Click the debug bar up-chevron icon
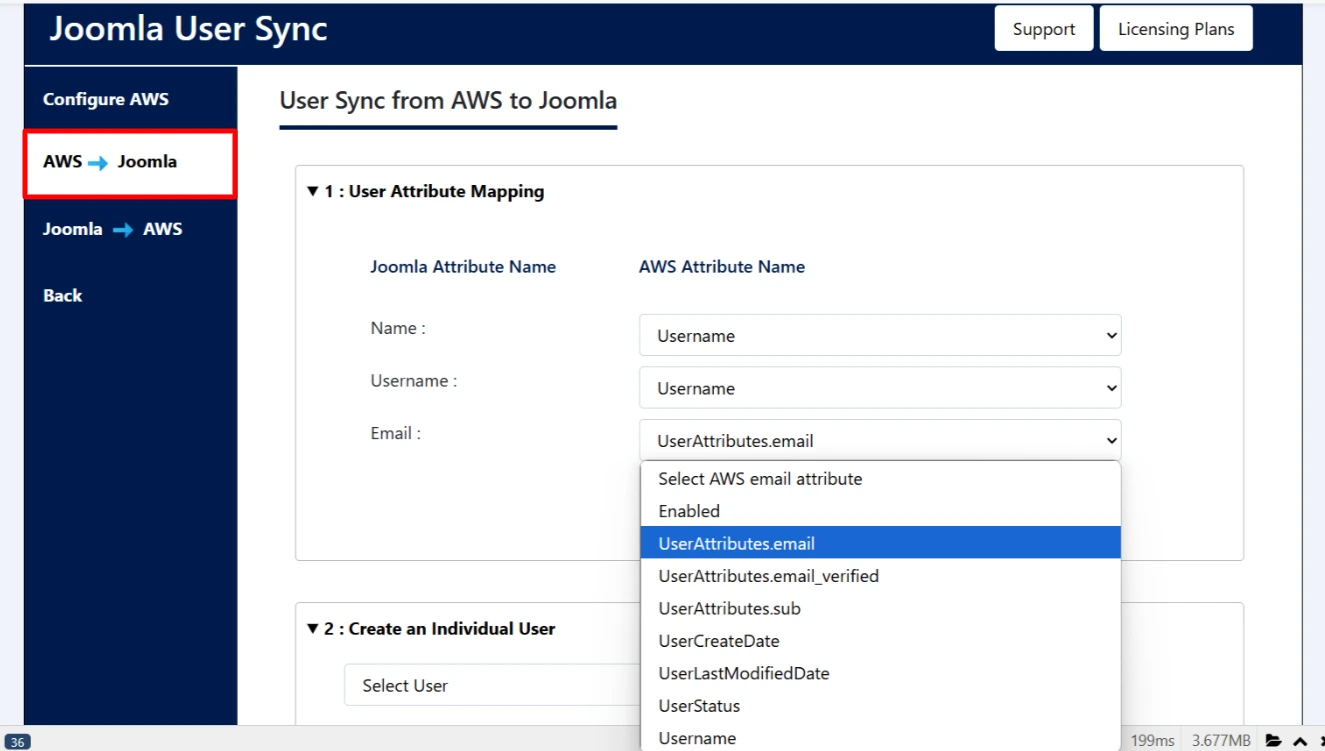1325x751 pixels. pyautogui.click(x=1300, y=741)
